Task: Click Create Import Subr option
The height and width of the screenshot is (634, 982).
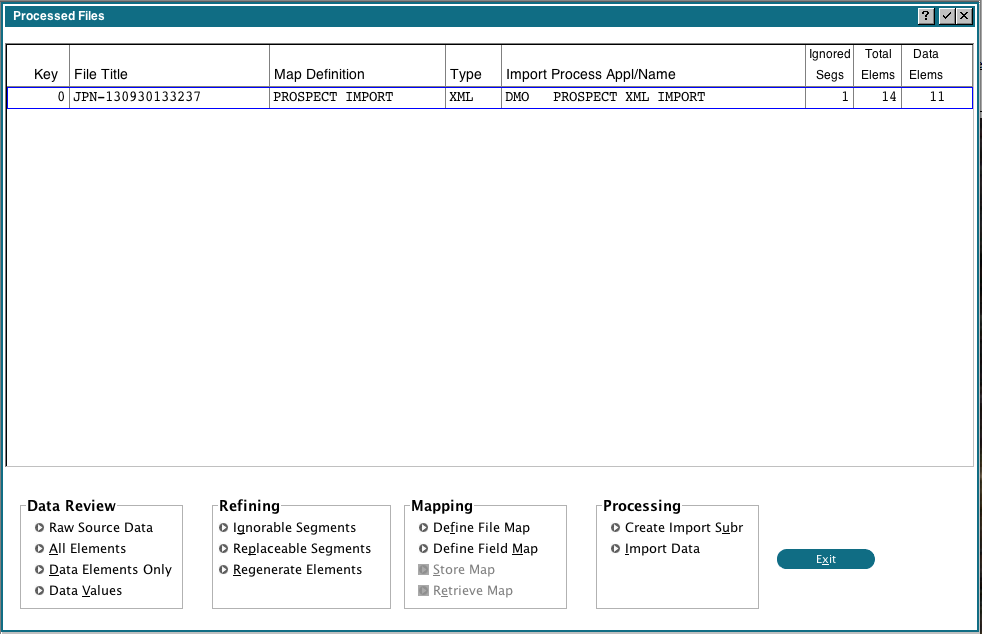Action: 683,527
